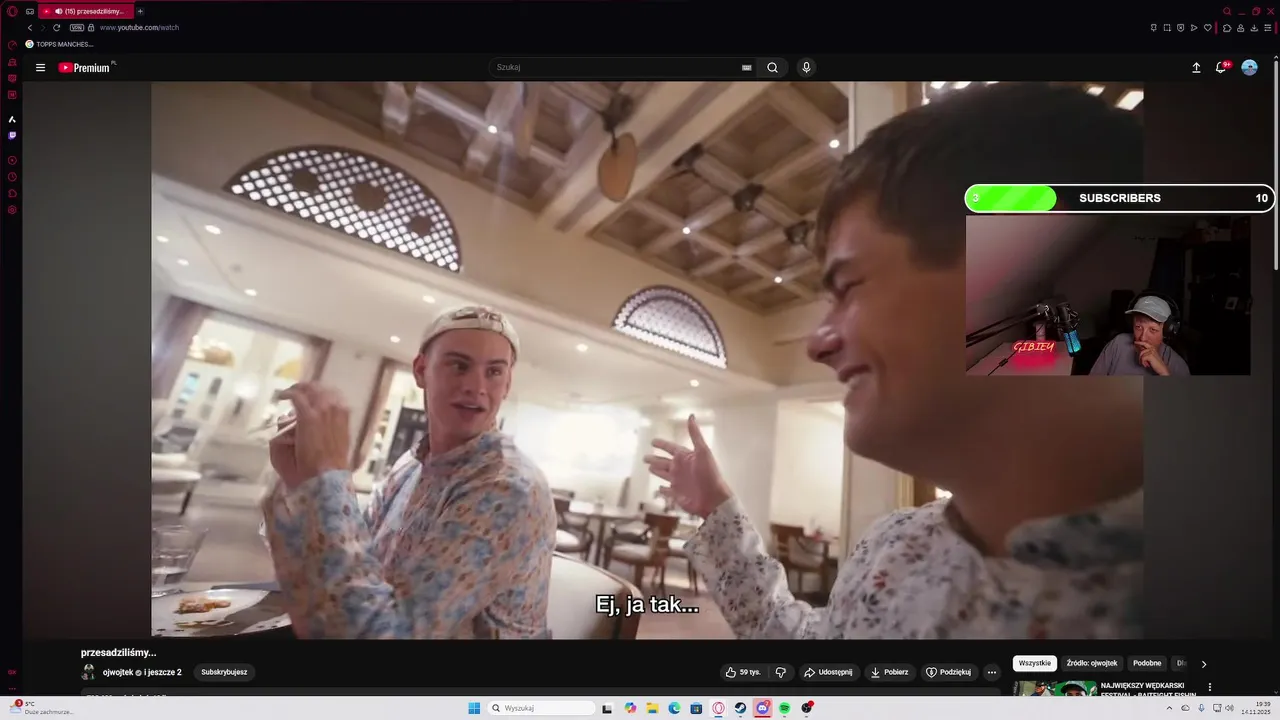This screenshot has height=720, width=1280.
Task: Open YouTube notifications bell
Action: (x=1221, y=67)
